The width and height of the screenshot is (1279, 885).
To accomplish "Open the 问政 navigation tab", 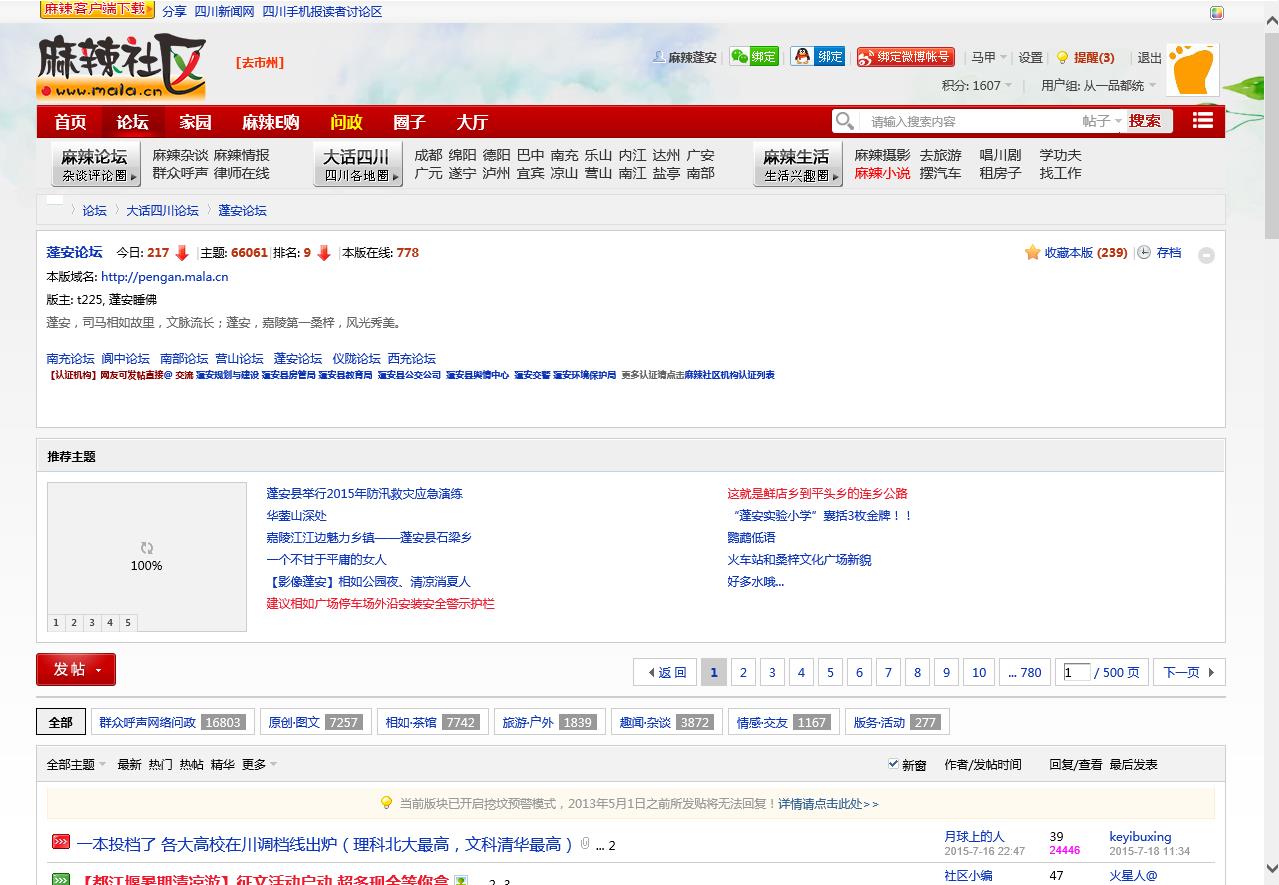I will tap(346, 122).
